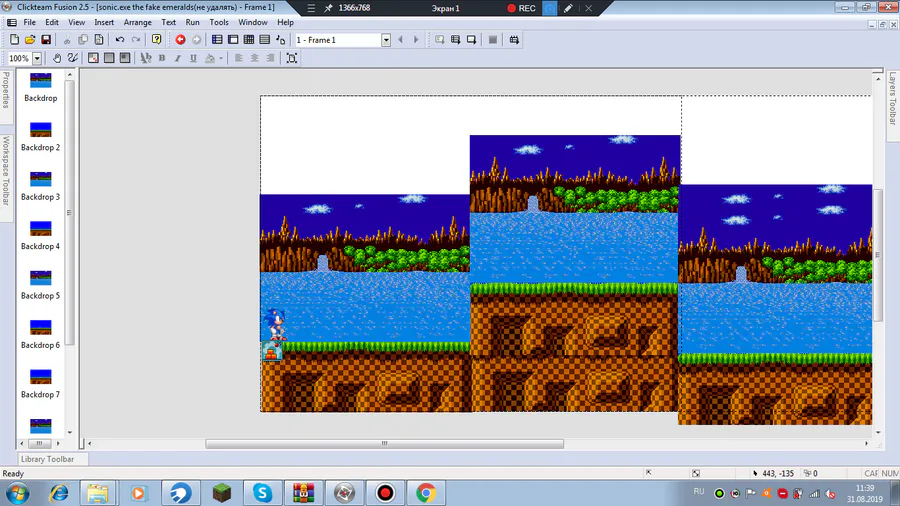Click the REC record button

tap(521, 8)
